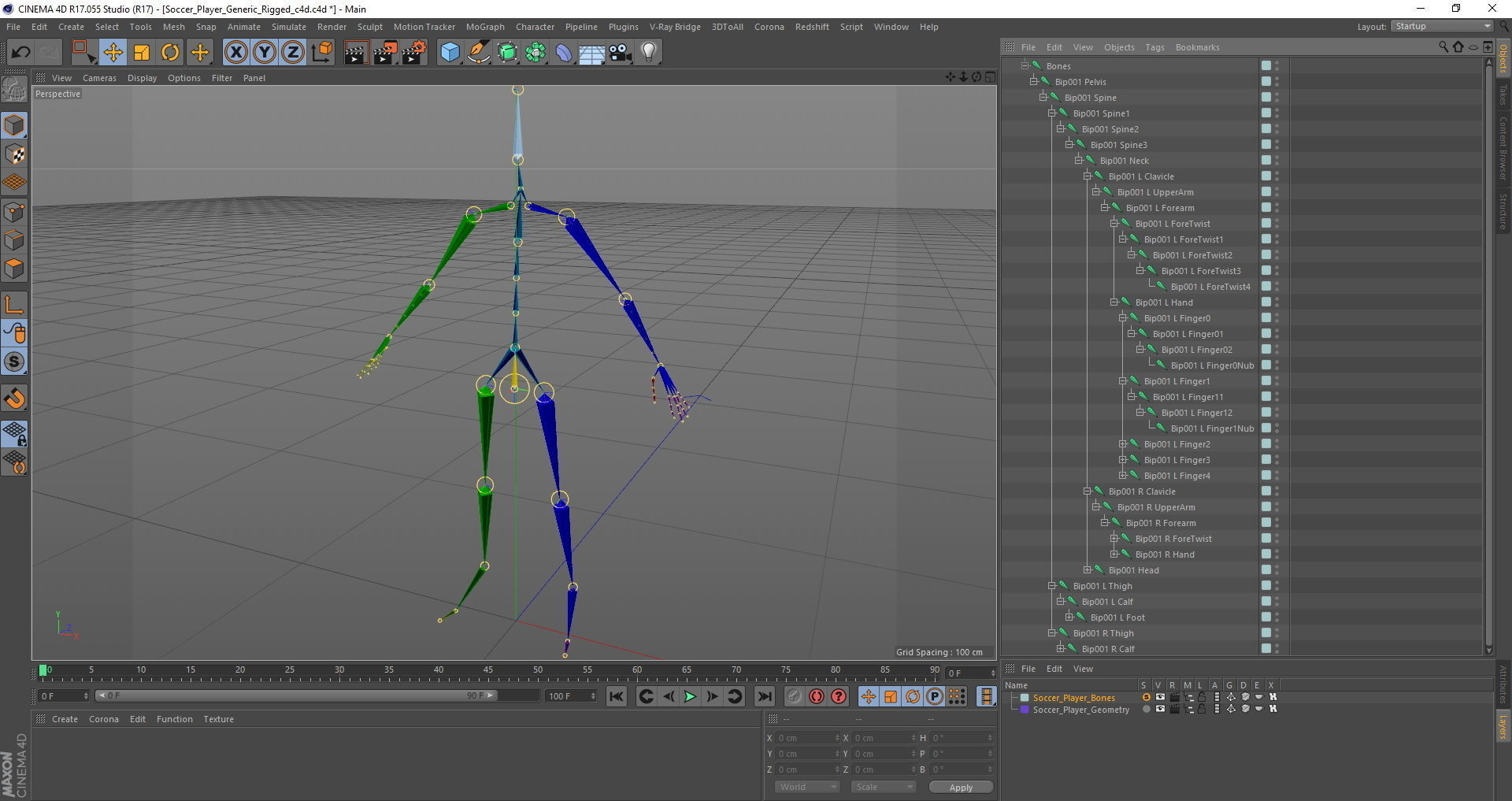Switch to Edges mode
1512x801 pixels.
pos(14,240)
